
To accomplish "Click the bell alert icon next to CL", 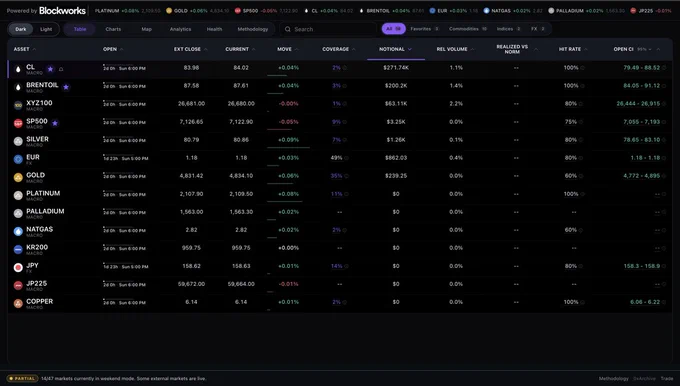I will [61, 69].
